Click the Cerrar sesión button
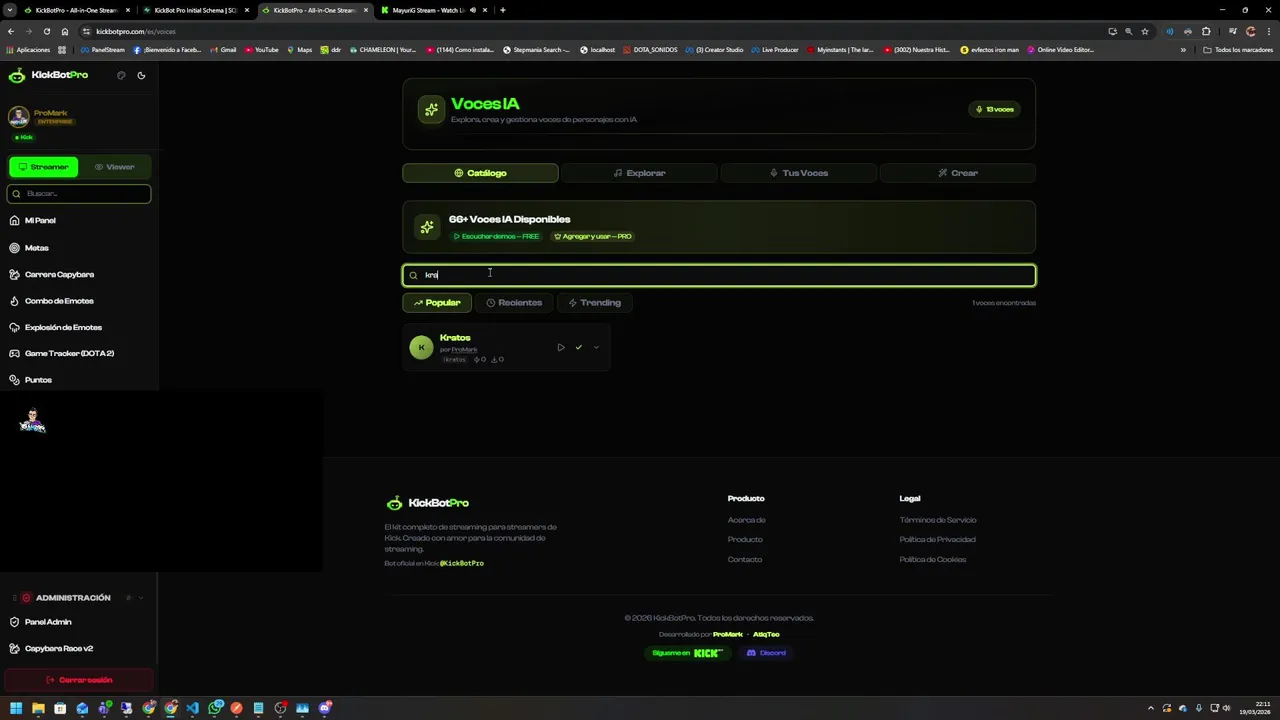Viewport: 1280px width, 720px height. [79, 680]
